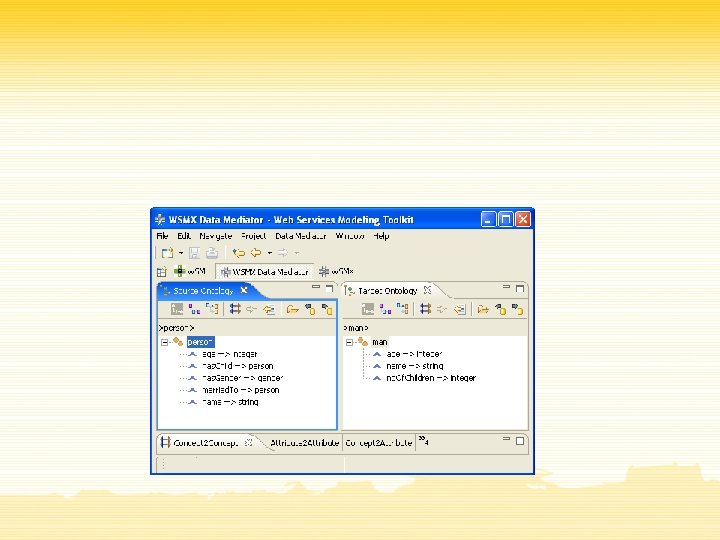
Task: Minimize the Target Ontology panel
Action: 506,287
